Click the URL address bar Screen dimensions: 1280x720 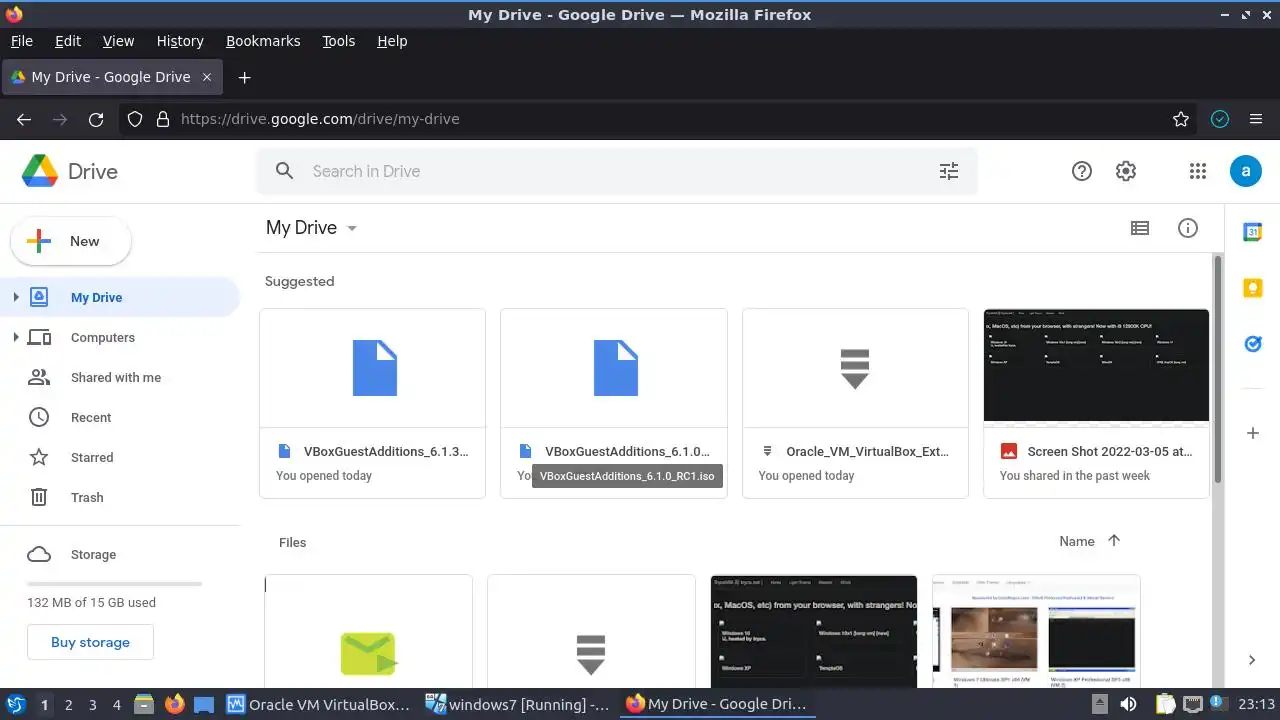point(660,119)
